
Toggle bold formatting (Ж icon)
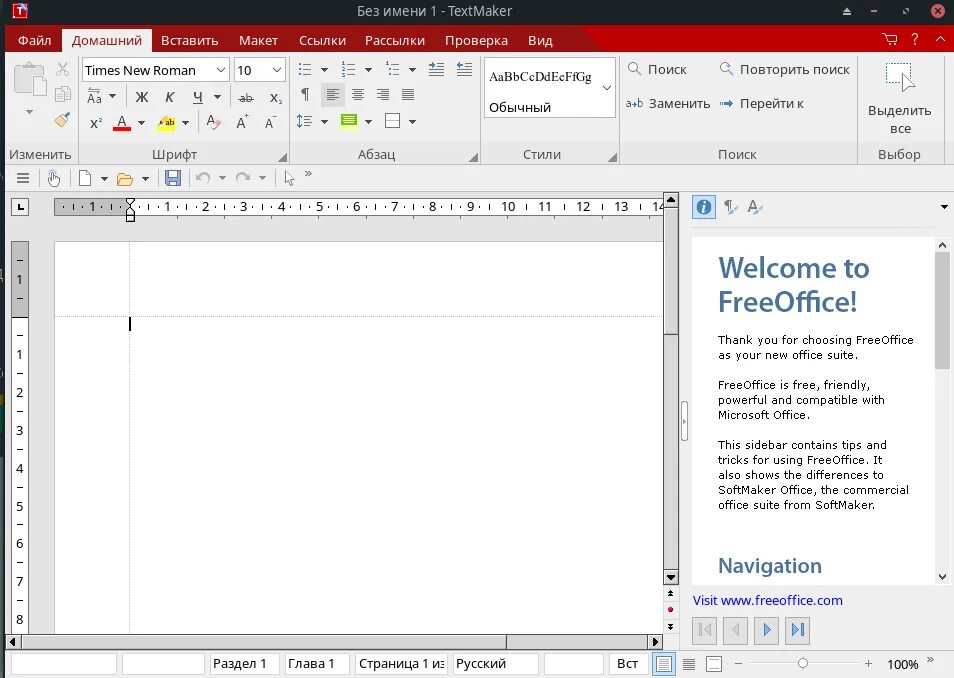(x=144, y=96)
